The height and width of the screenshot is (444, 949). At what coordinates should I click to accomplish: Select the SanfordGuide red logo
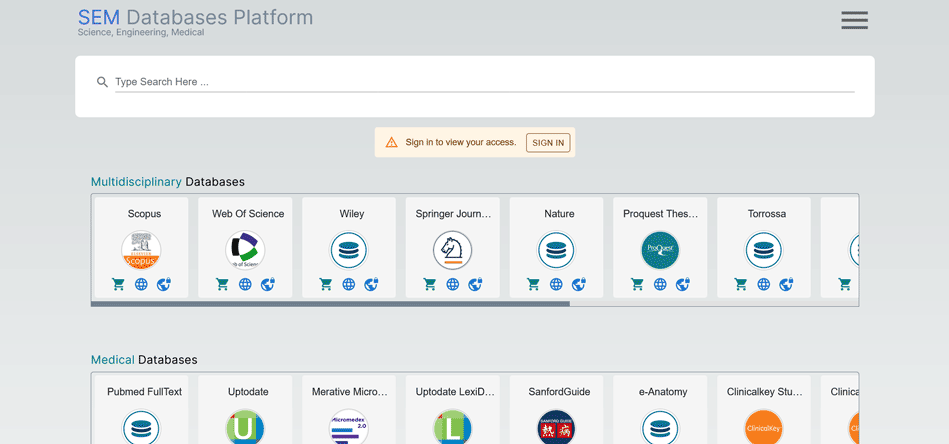click(x=556, y=427)
